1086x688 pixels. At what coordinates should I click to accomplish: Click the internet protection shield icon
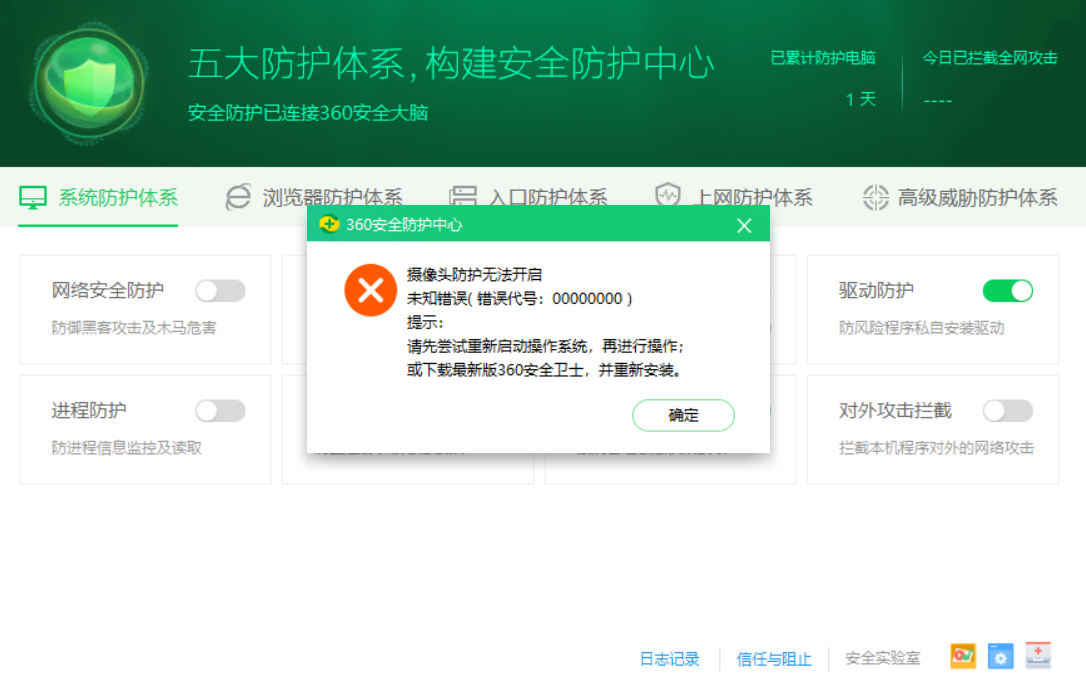[x=668, y=195]
